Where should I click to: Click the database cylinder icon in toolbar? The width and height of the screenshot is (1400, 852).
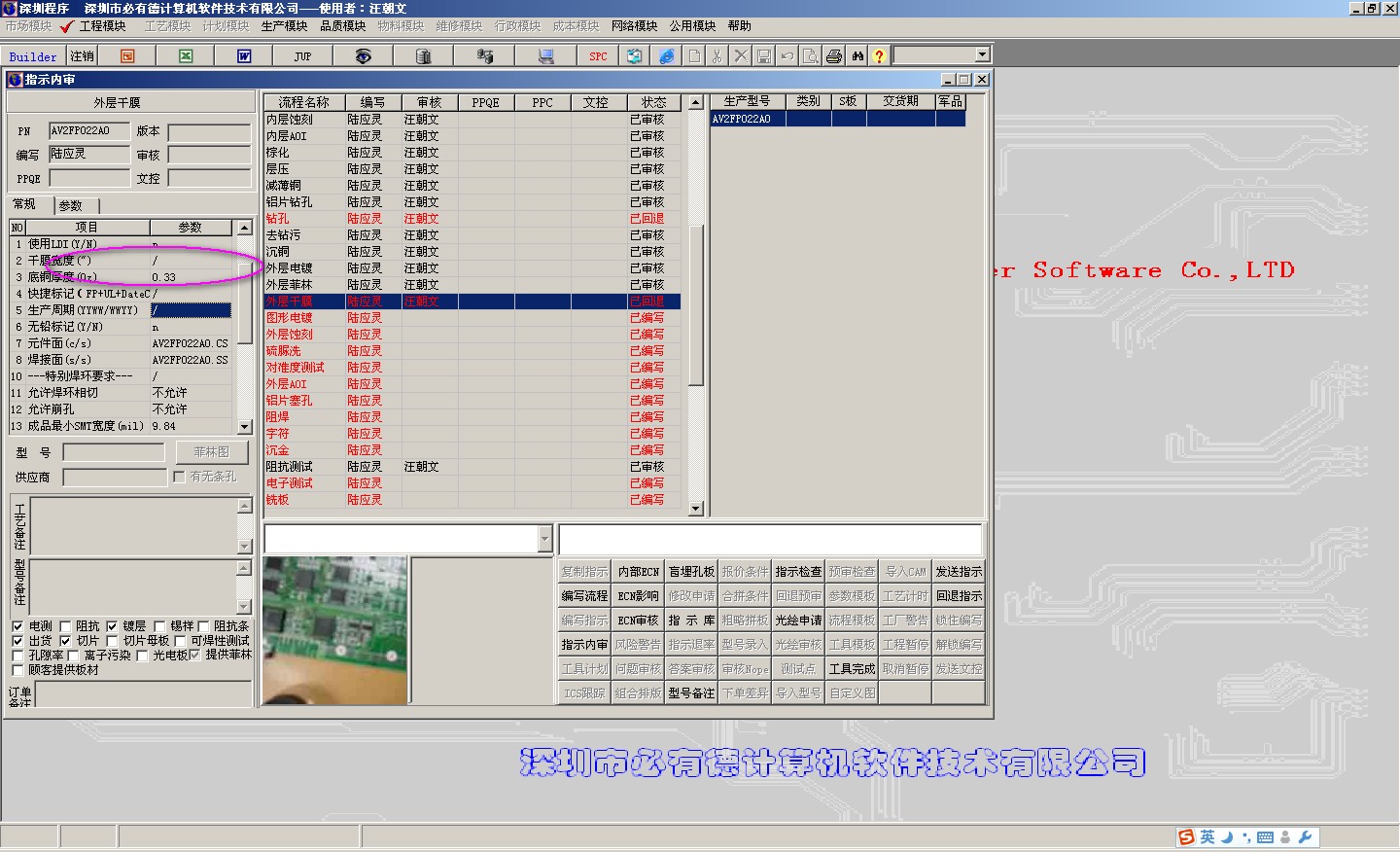point(423,56)
